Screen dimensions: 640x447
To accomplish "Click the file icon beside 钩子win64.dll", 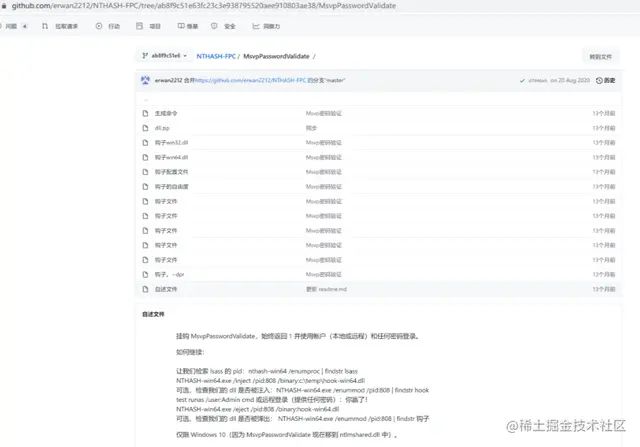I will coord(145,158).
